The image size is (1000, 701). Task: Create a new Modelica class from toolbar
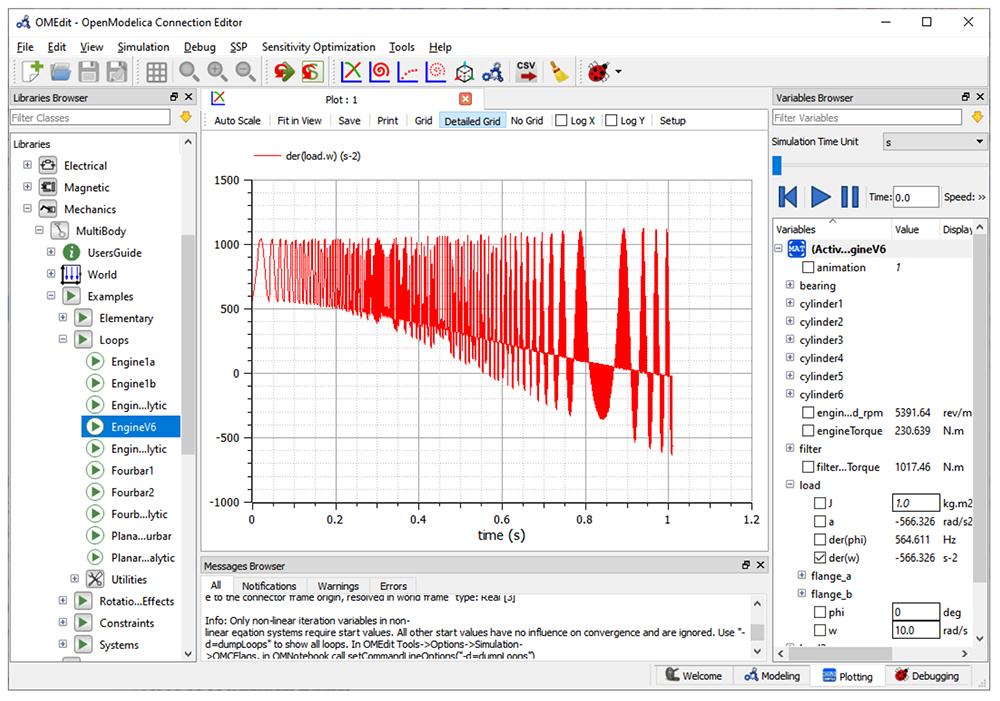click(31, 71)
